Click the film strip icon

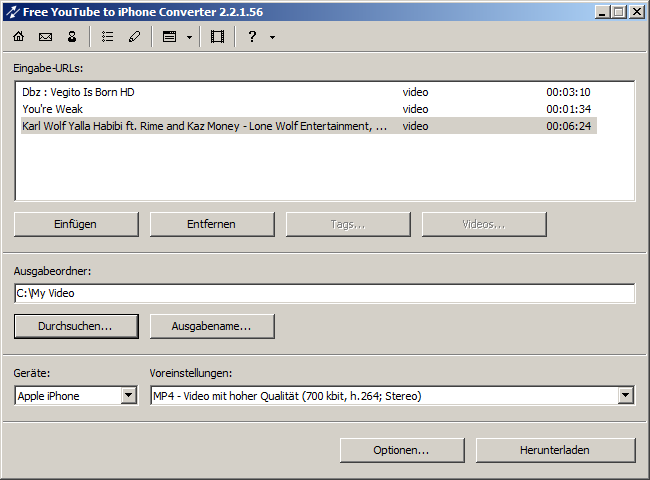(217, 37)
